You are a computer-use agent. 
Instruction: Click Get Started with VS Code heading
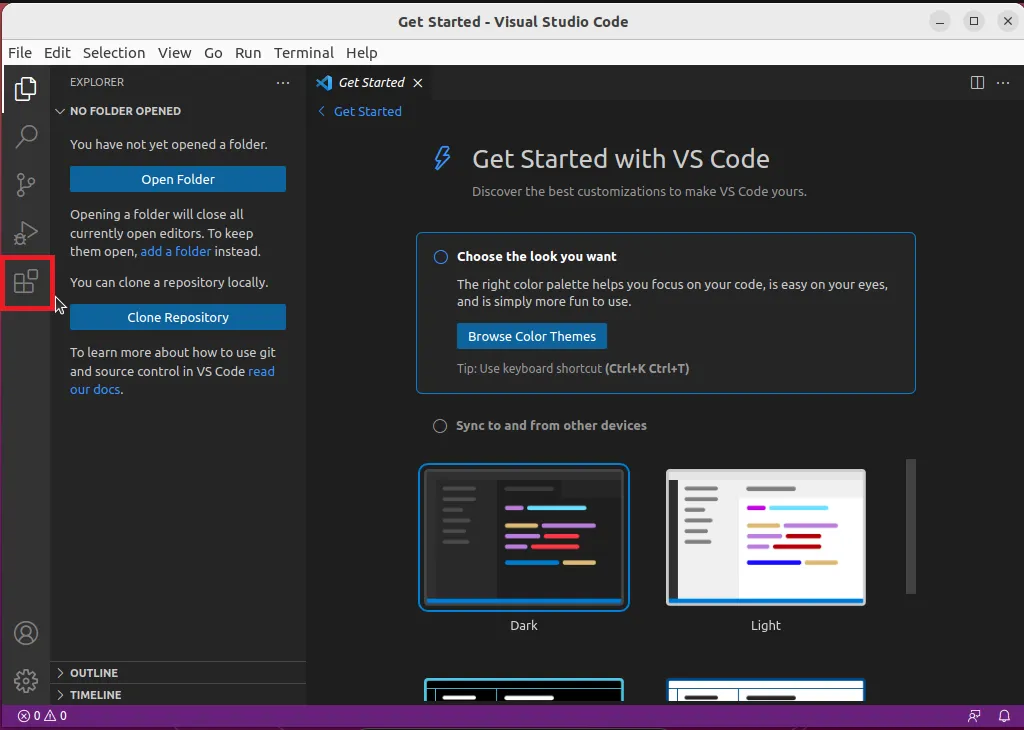(620, 159)
